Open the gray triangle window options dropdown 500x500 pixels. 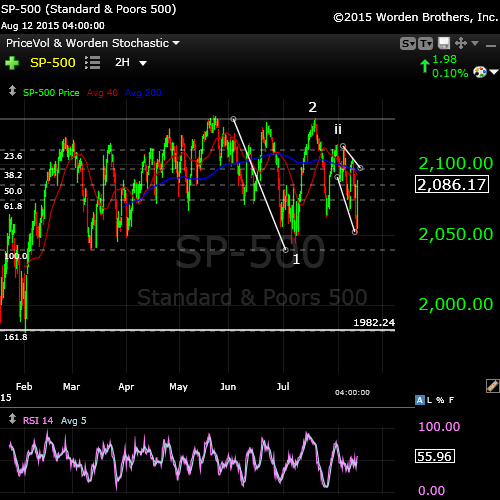(x=475, y=43)
